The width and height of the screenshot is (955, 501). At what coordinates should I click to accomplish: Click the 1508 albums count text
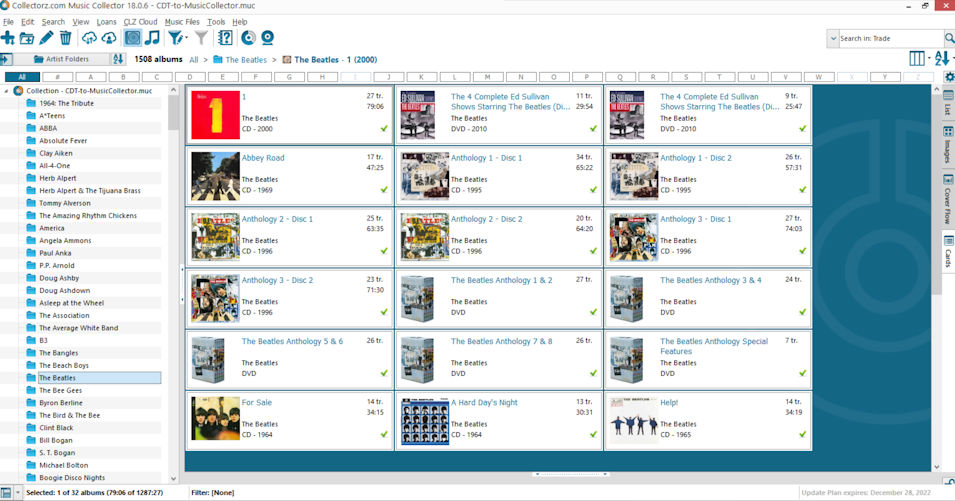click(x=158, y=59)
